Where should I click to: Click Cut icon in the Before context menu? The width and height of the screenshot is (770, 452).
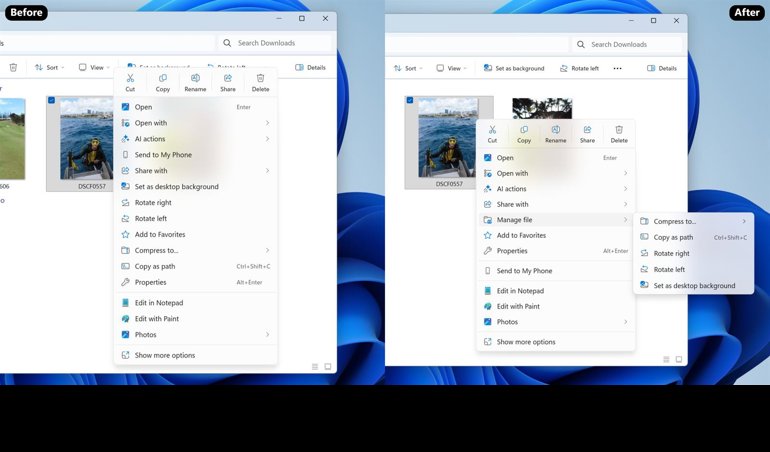pyautogui.click(x=130, y=81)
